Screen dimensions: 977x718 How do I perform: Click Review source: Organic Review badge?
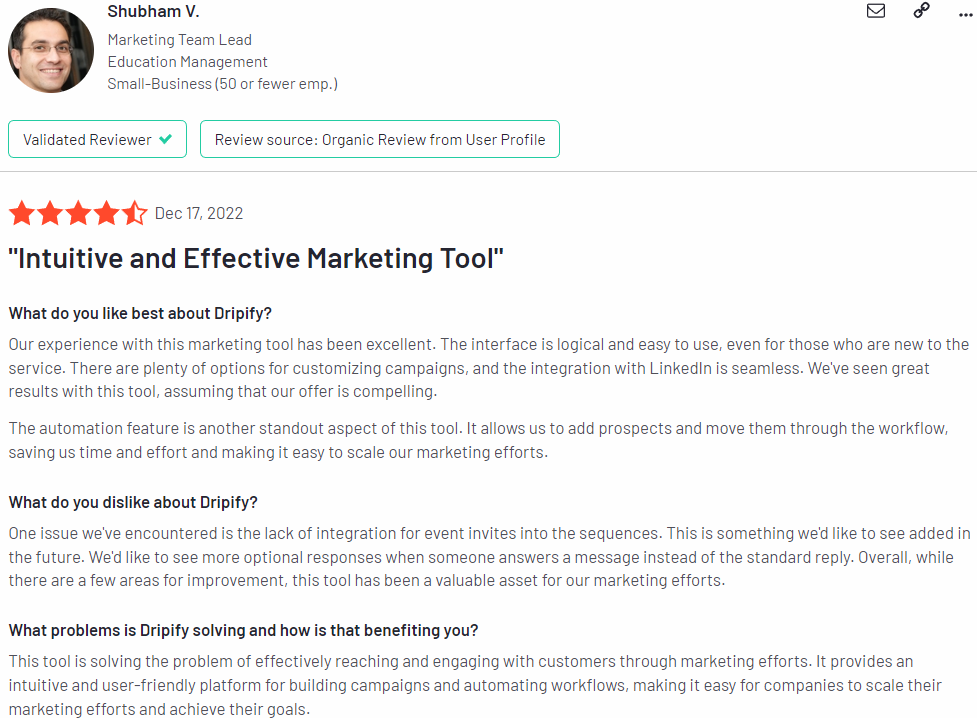tap(379, 139)
